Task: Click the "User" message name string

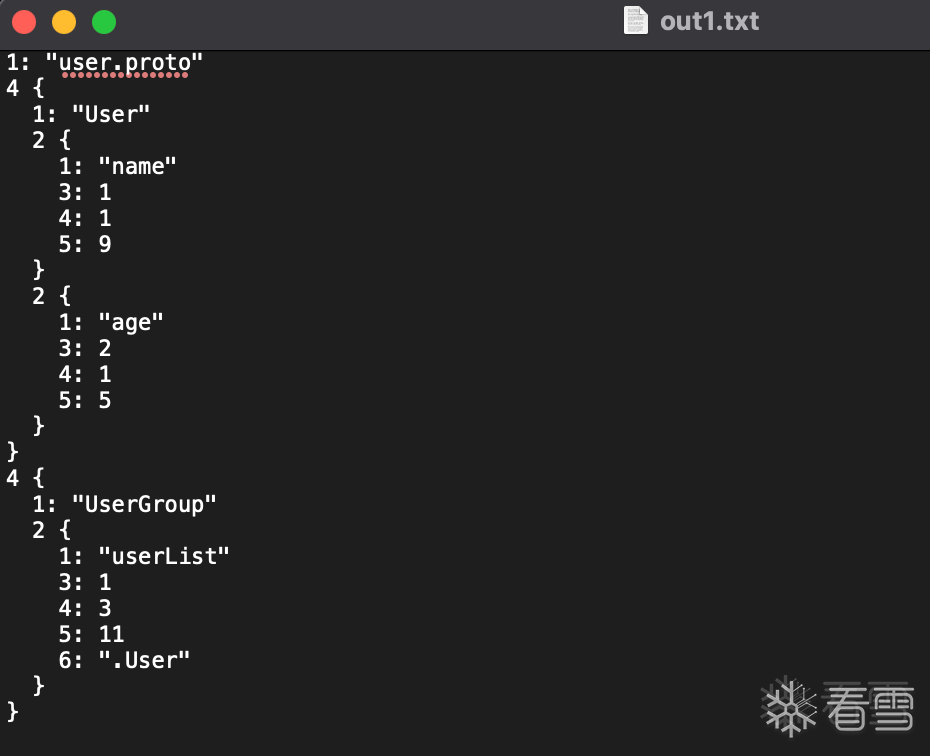Action: pos(111,114)
